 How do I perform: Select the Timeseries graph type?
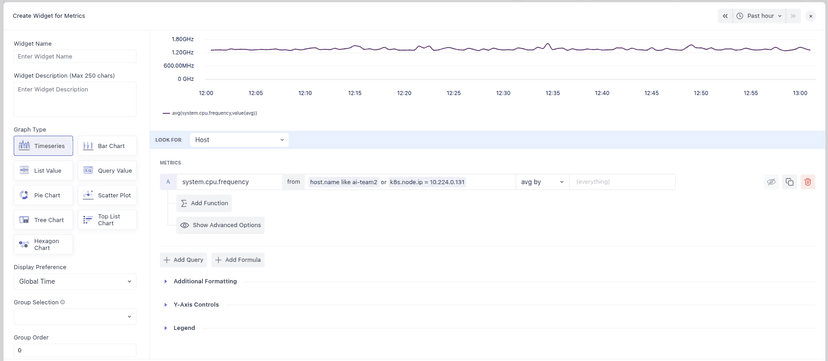pyautogui.click(x=43, y=146)
